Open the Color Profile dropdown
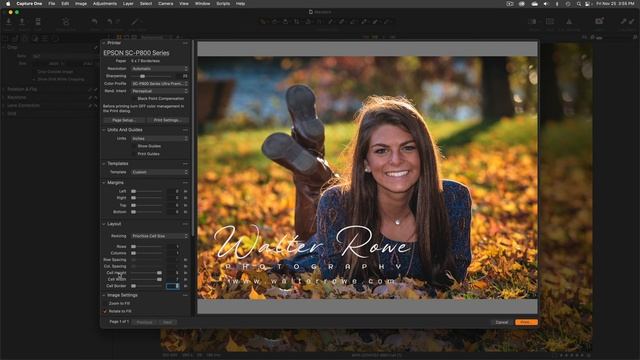The width and height of the screenshot is (640, 360). tap(160, 84)
